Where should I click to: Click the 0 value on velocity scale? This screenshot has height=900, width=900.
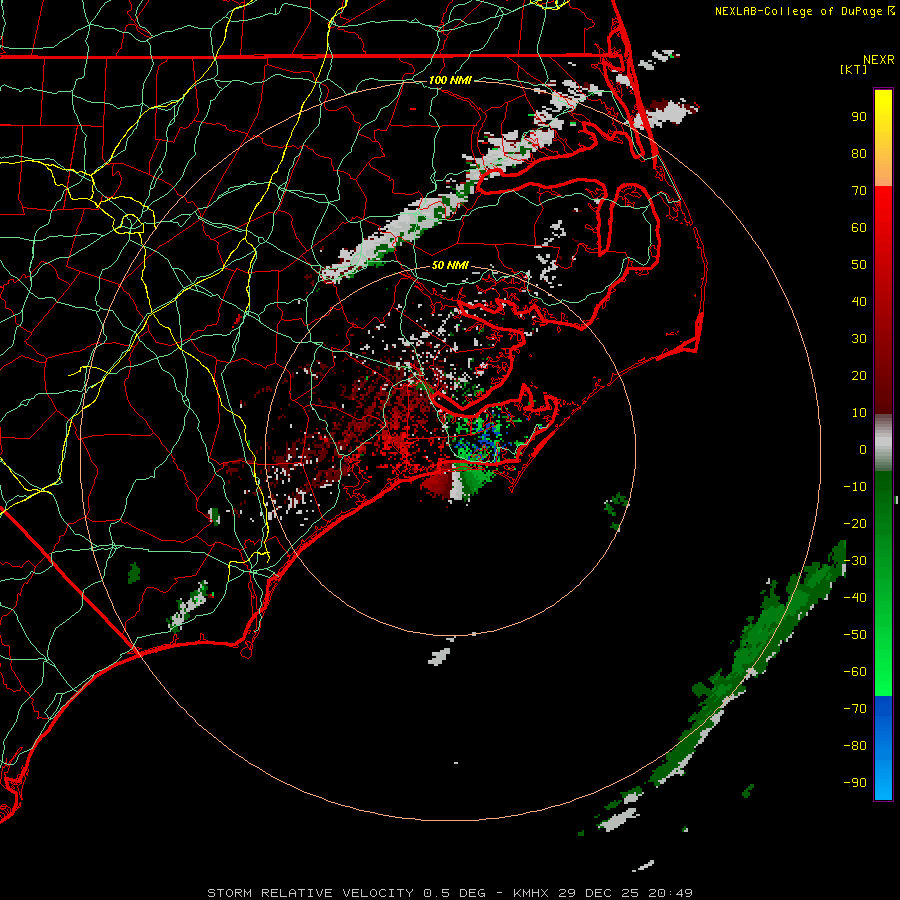863,450
